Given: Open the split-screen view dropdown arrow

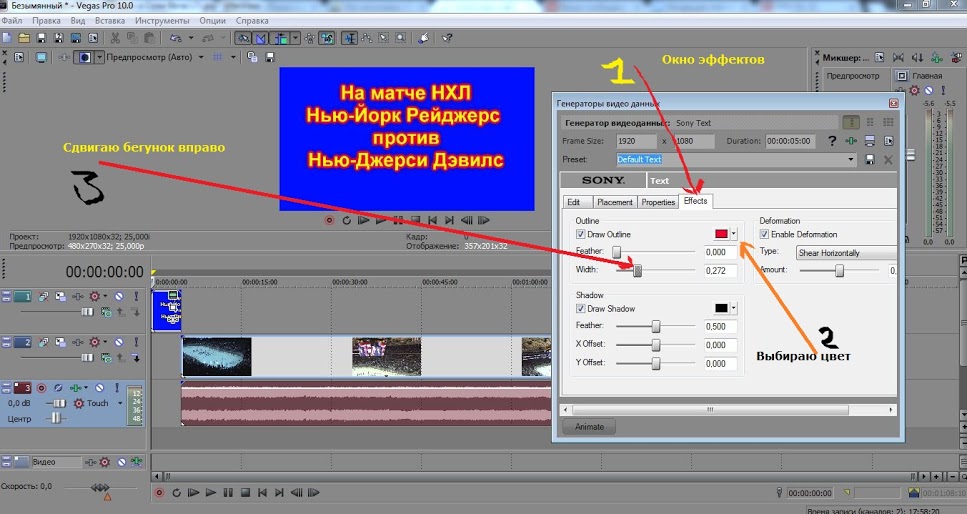Looking at the screenshot, I should [x=99, y=57].
